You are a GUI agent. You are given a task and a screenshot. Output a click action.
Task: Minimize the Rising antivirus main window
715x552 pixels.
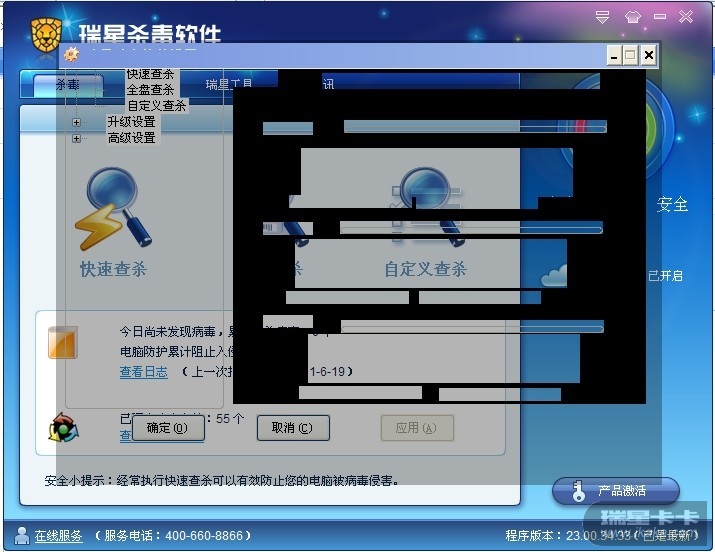pos(659,17)
